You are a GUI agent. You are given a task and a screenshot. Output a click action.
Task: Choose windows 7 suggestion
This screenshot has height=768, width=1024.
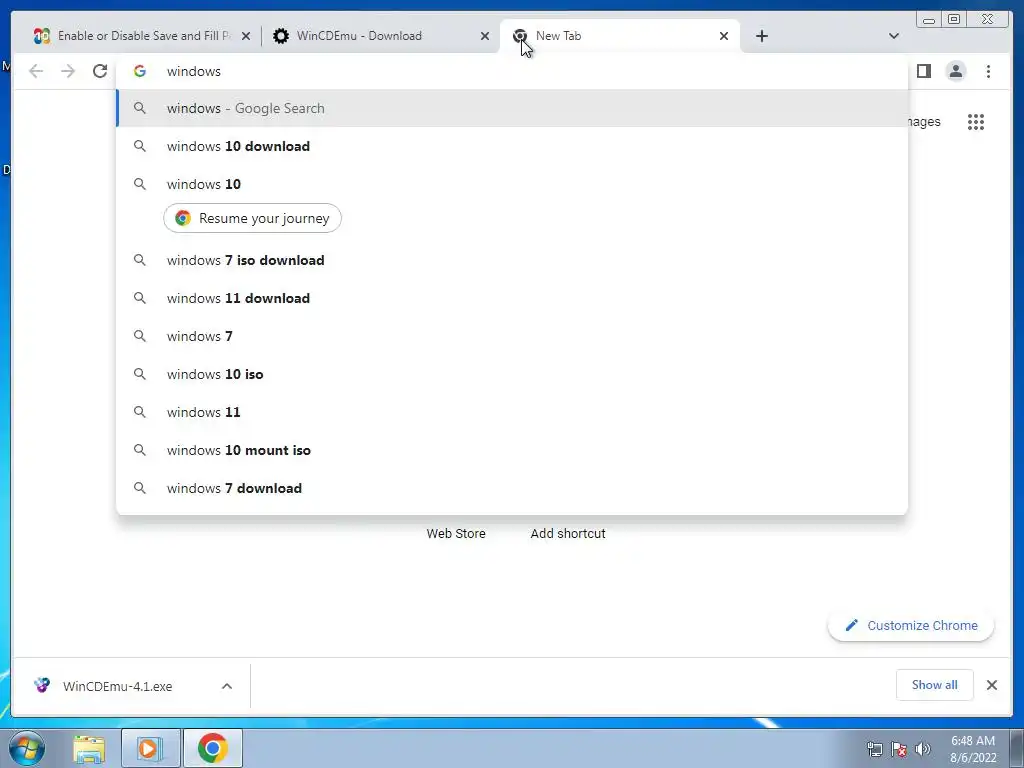point(512,336)
